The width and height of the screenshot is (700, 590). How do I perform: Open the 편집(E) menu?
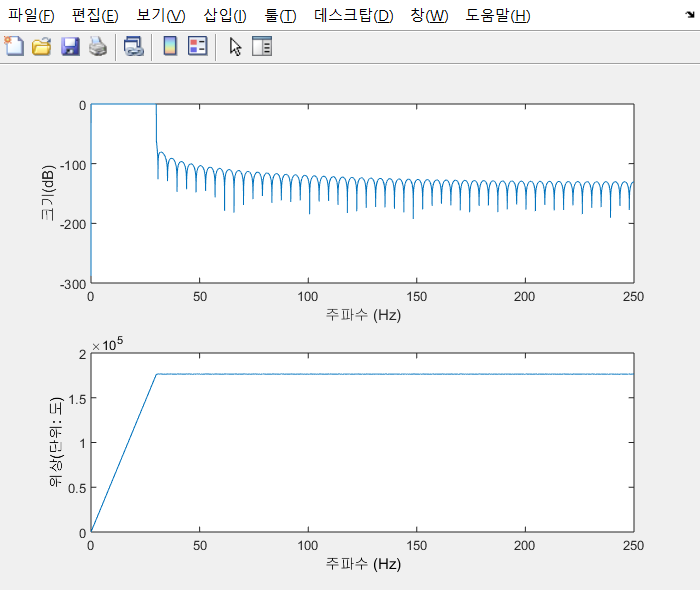click(95, 16)
